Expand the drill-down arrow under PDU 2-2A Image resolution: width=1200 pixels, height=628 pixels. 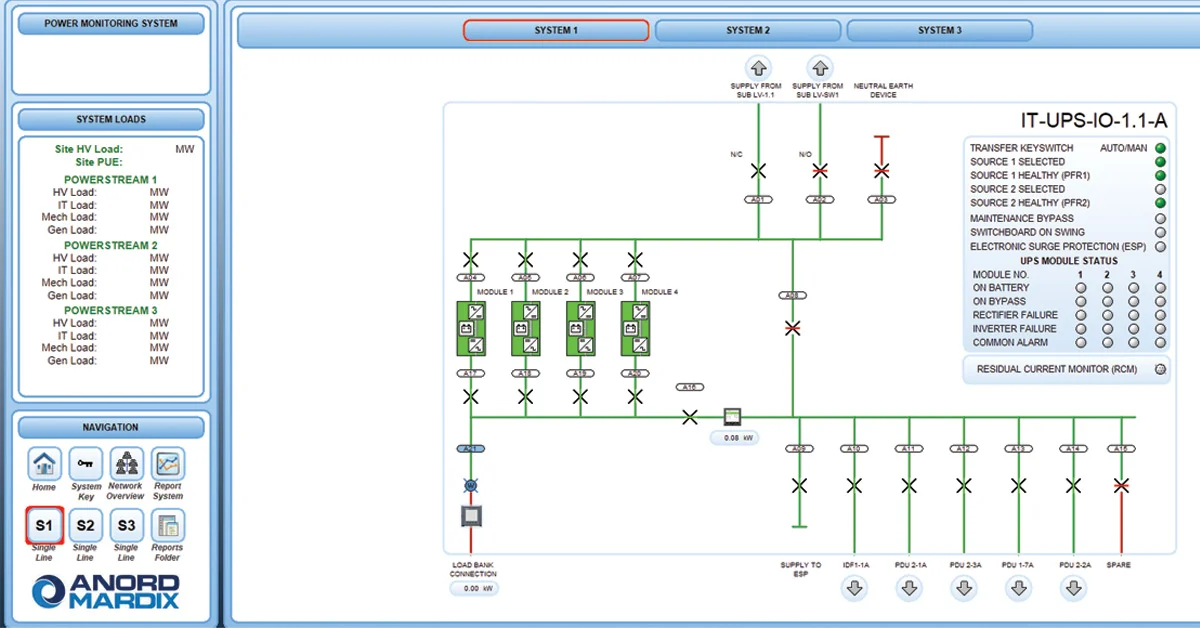click(1074, 589)
